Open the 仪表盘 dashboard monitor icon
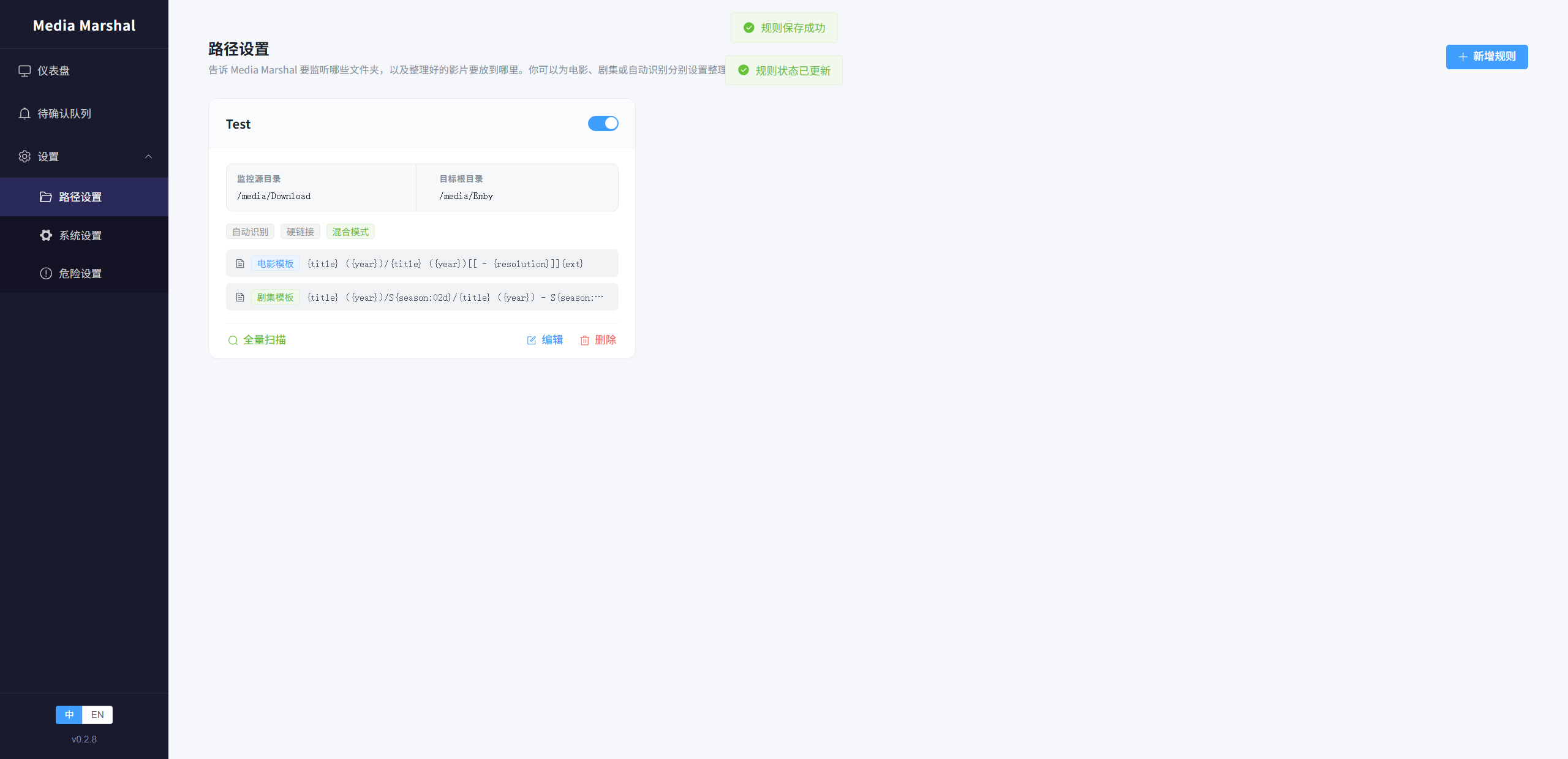The width and height of the screenshot is (1568, 759). [24, 70]
